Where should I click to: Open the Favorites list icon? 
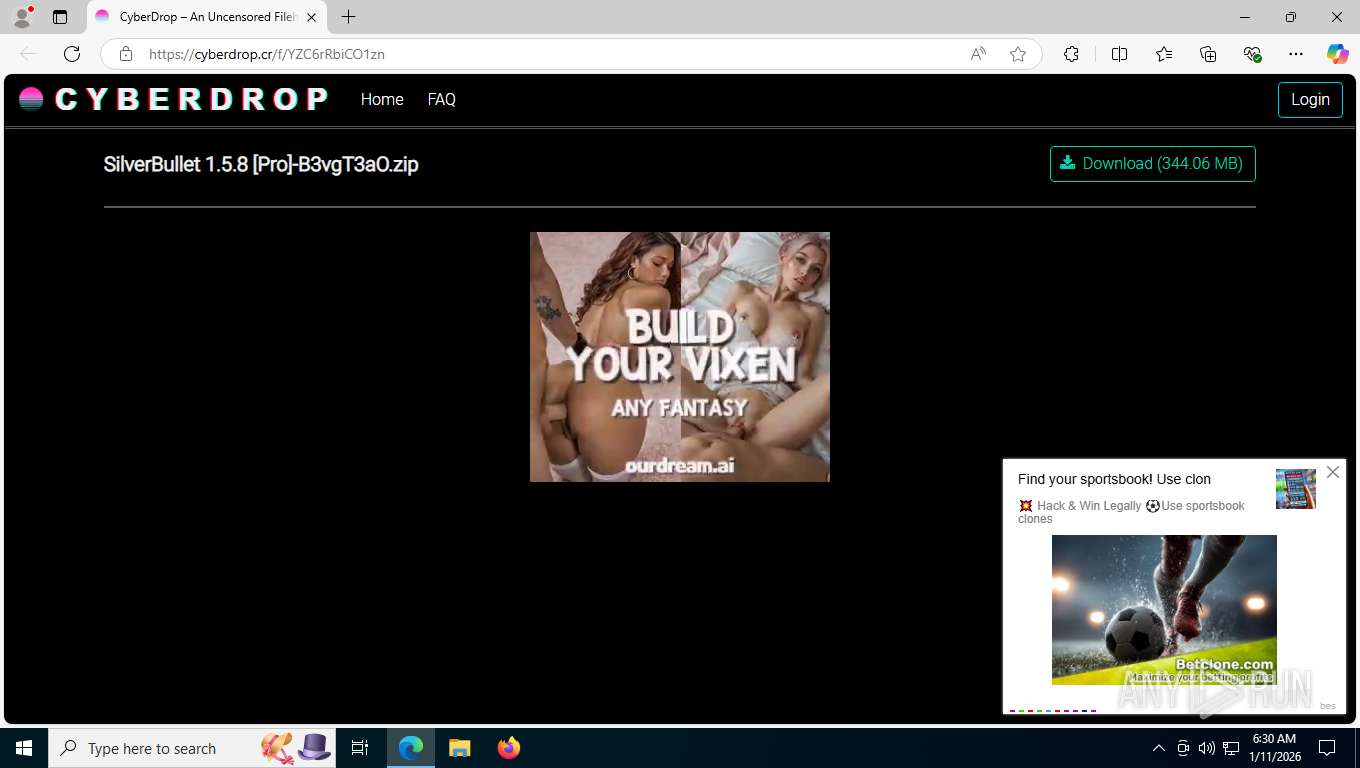(x=1164, y=54)
